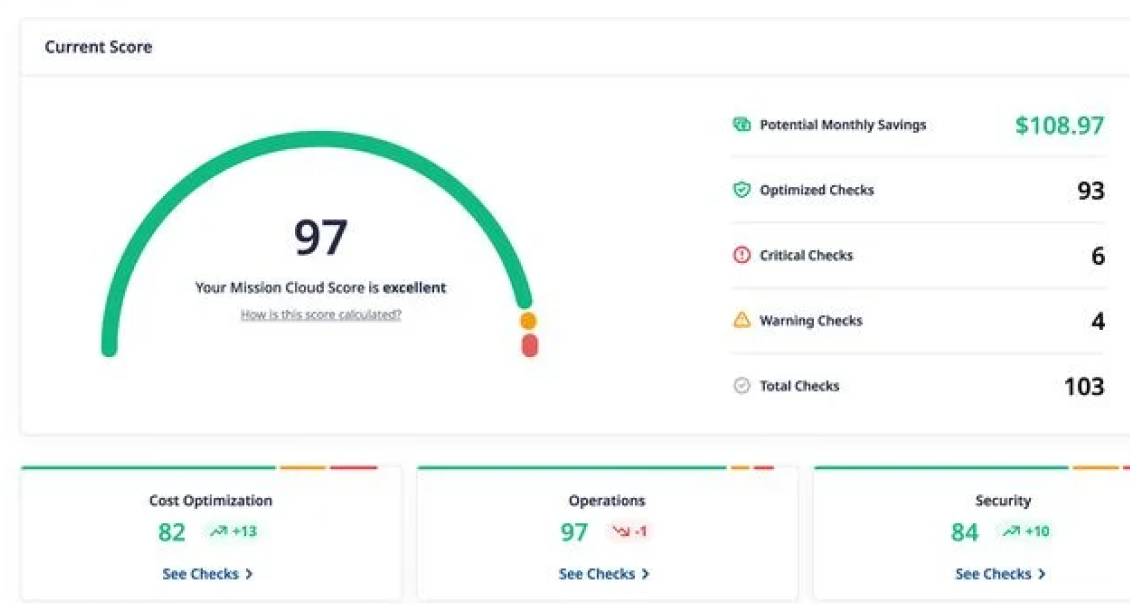Click the Cost Optimization score 82

pyautogui.click(x=172, y=533)
